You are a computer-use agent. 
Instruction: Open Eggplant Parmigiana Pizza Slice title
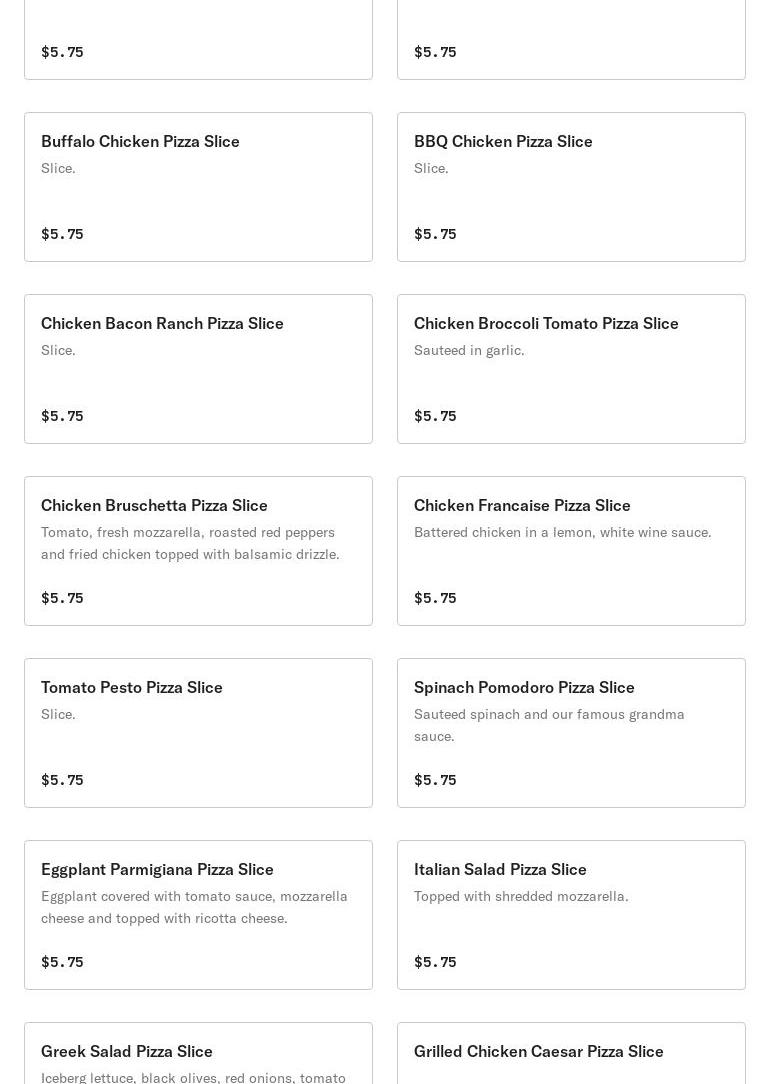(x=157, y=869)
